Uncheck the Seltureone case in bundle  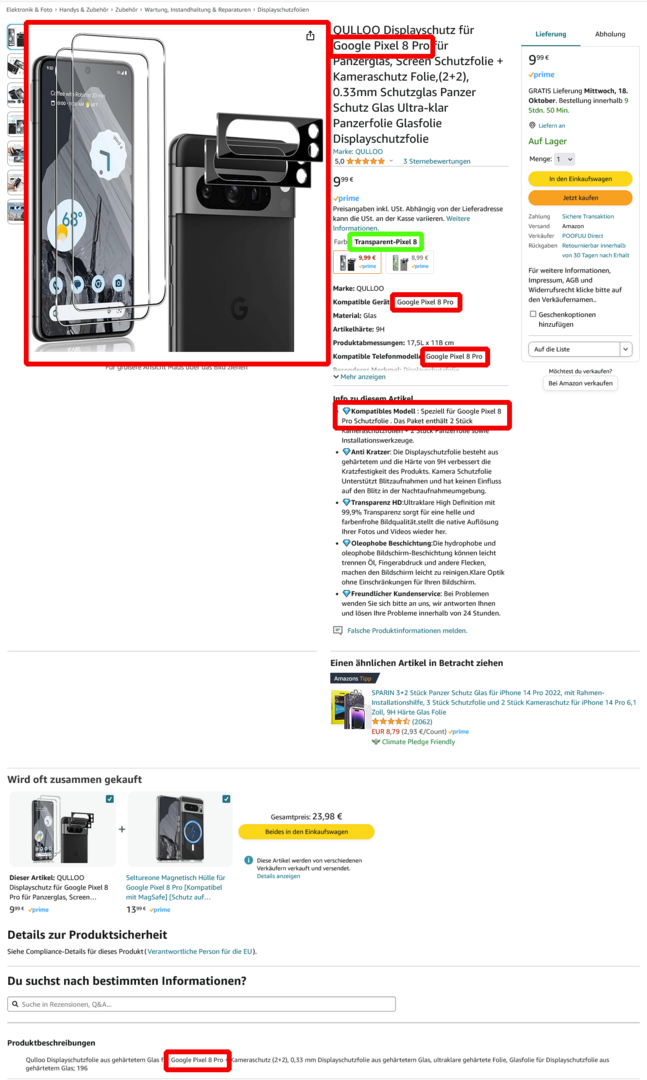point(226,799)
